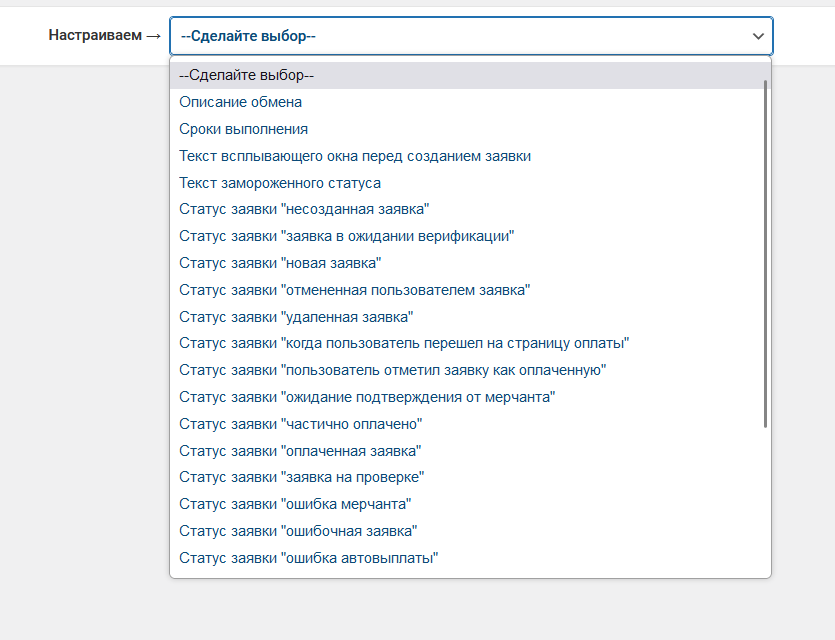Select the "Сроки выполнения" option

(x=243, y=129)
